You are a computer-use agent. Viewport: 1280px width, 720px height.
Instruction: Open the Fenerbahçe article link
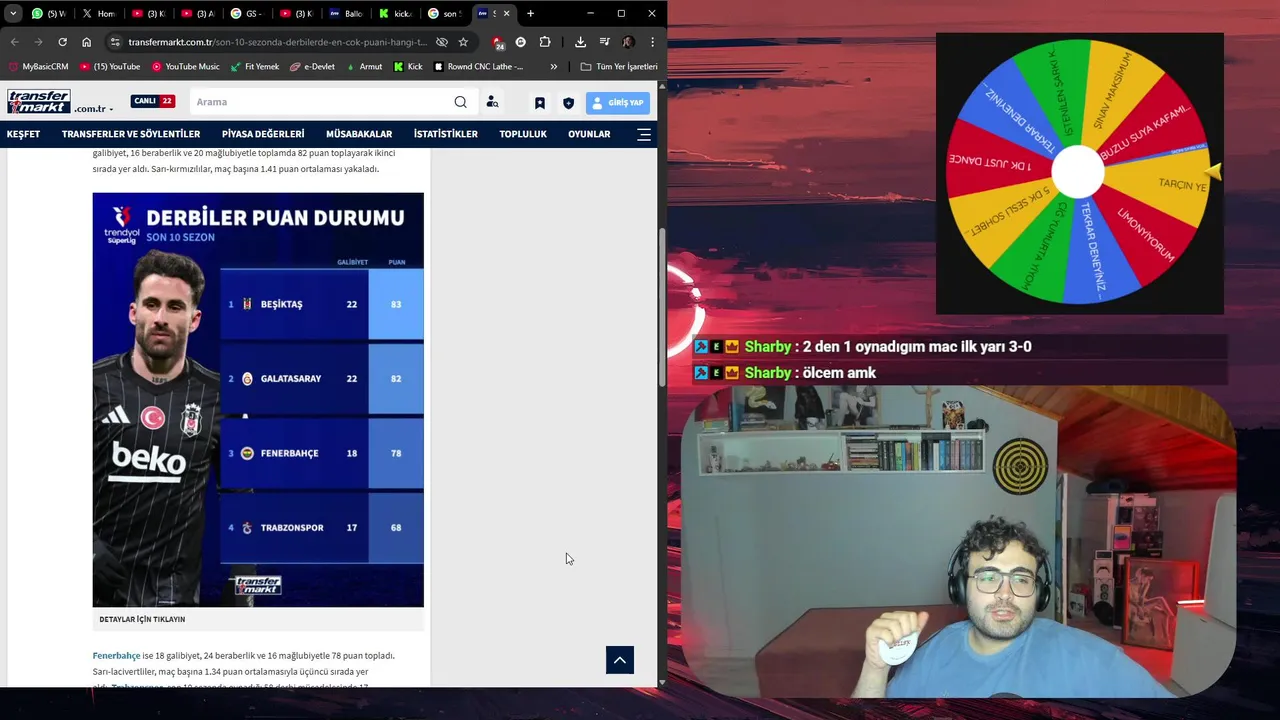(x=116, y=656)
